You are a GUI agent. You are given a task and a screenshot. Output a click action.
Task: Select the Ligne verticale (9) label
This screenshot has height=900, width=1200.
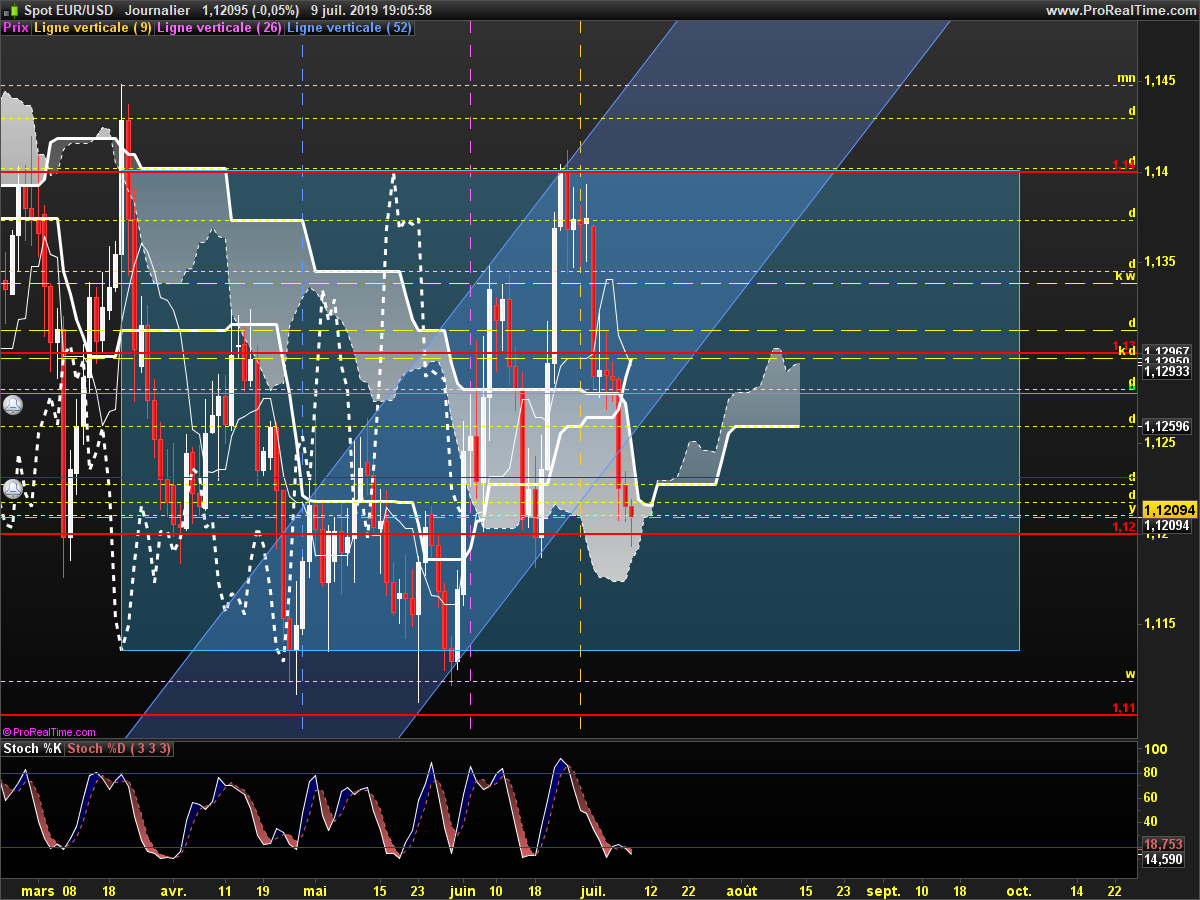(x=93, y=28)
